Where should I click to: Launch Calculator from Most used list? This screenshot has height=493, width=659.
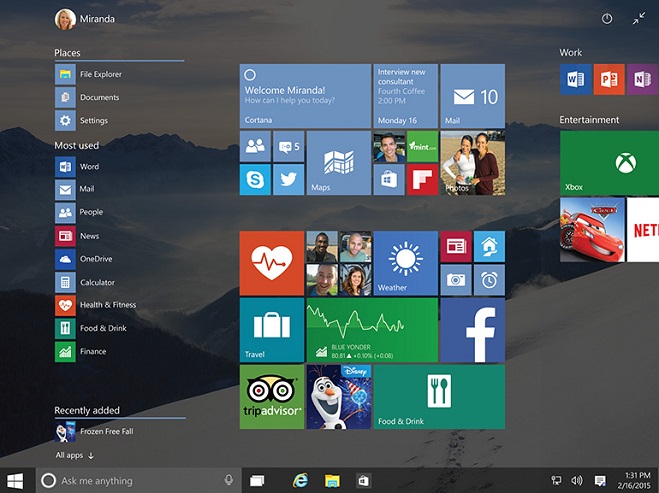pos(85,282)
